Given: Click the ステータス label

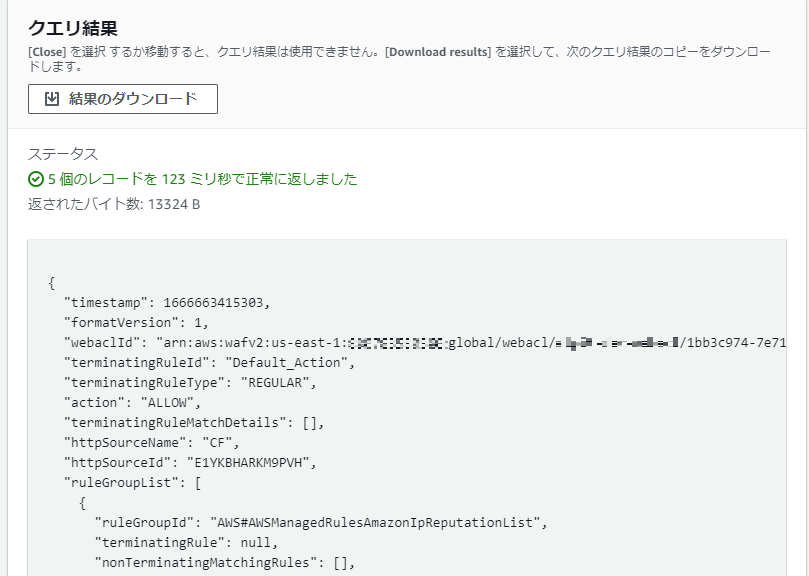Looking at the screenshot, I should tap(62, 154).
